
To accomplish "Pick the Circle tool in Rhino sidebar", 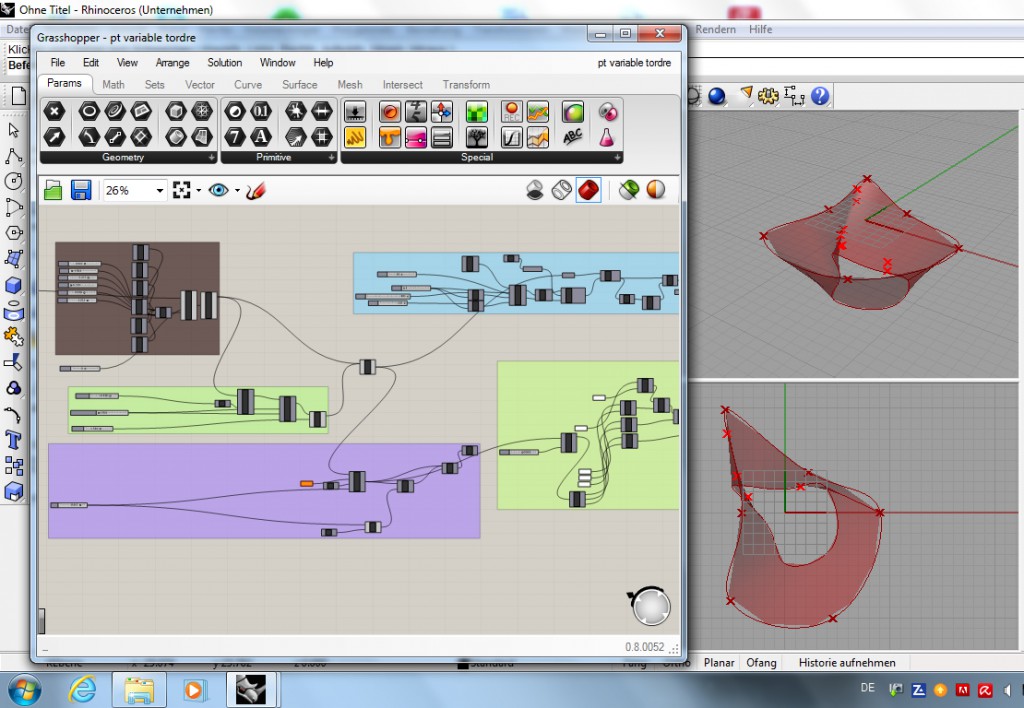I will [x=13, y=182].
